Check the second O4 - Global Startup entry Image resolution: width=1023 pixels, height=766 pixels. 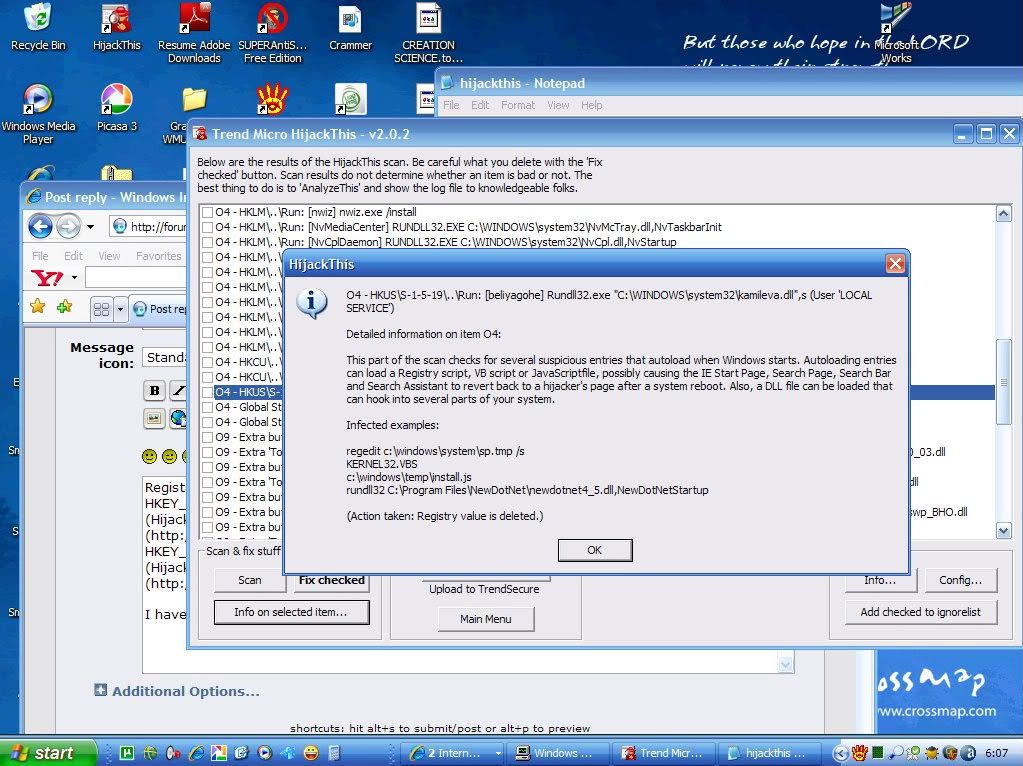click(x=207, y=422)
